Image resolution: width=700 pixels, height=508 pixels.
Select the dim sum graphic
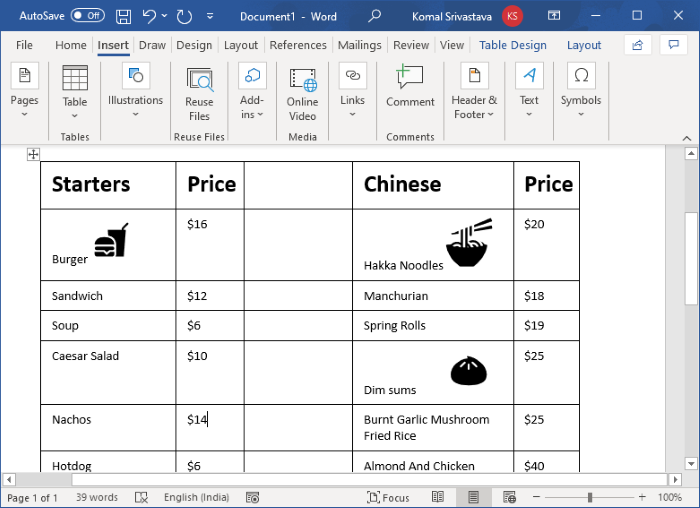coord(468,371)
